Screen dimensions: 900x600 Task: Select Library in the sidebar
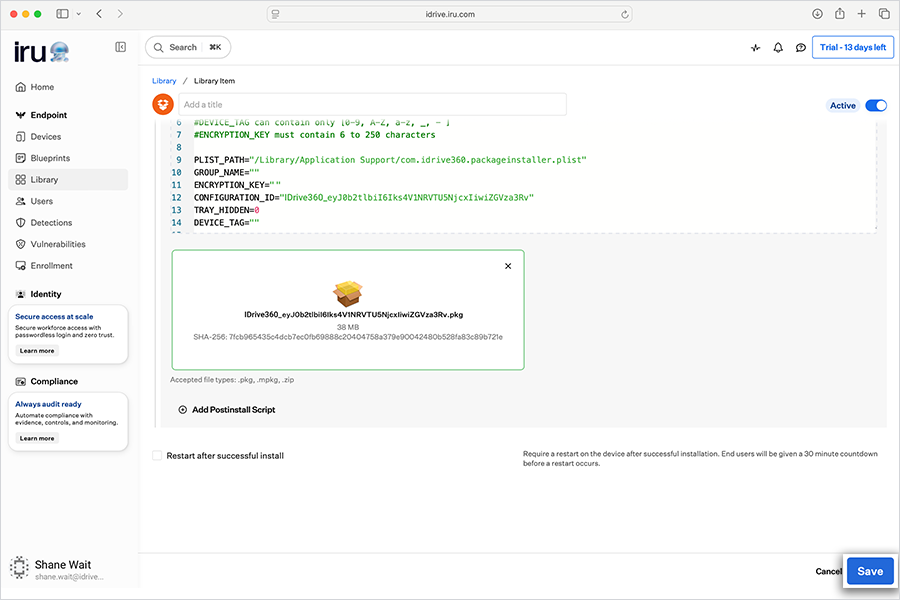(x=68, y=180)
